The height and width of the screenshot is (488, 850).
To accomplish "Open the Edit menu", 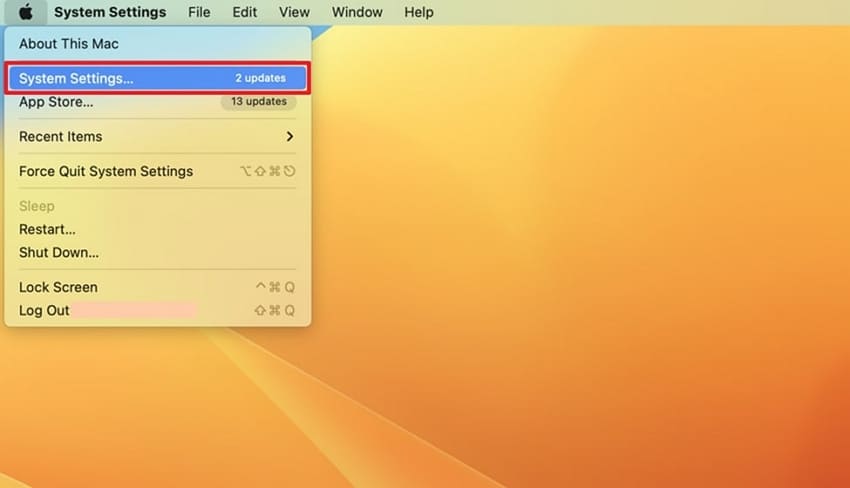I will [x=244, y=12].
